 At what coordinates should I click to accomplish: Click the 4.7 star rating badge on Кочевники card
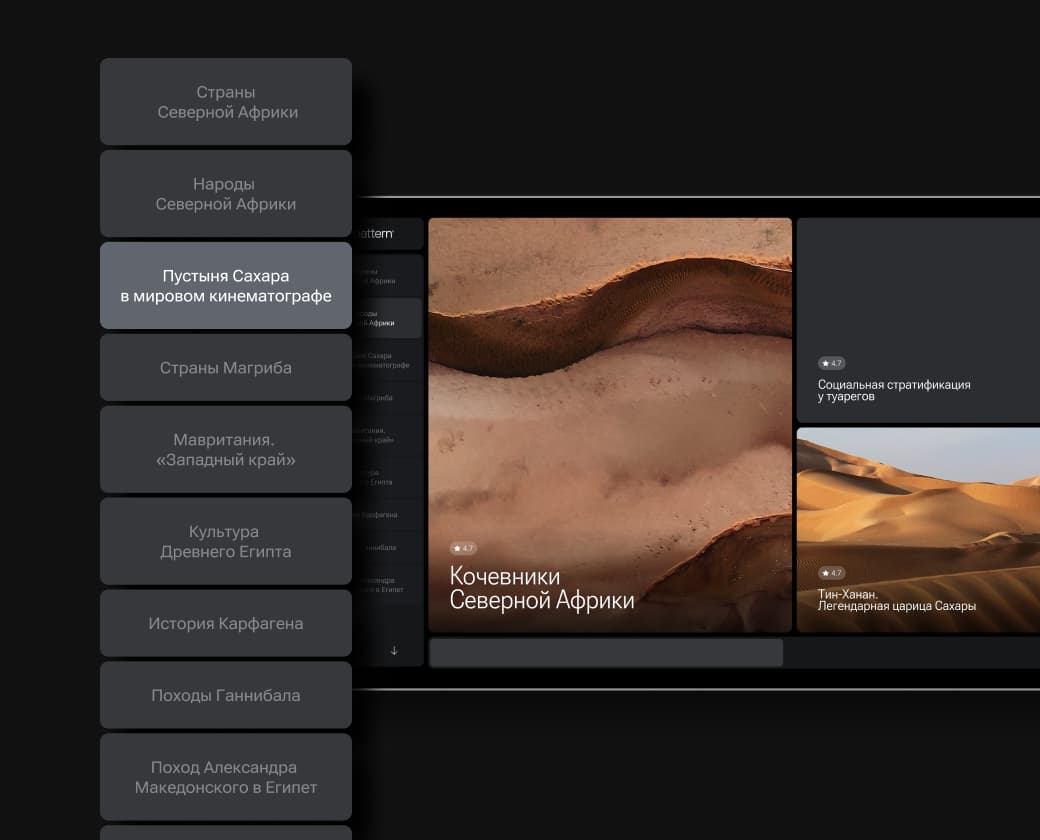463,548
